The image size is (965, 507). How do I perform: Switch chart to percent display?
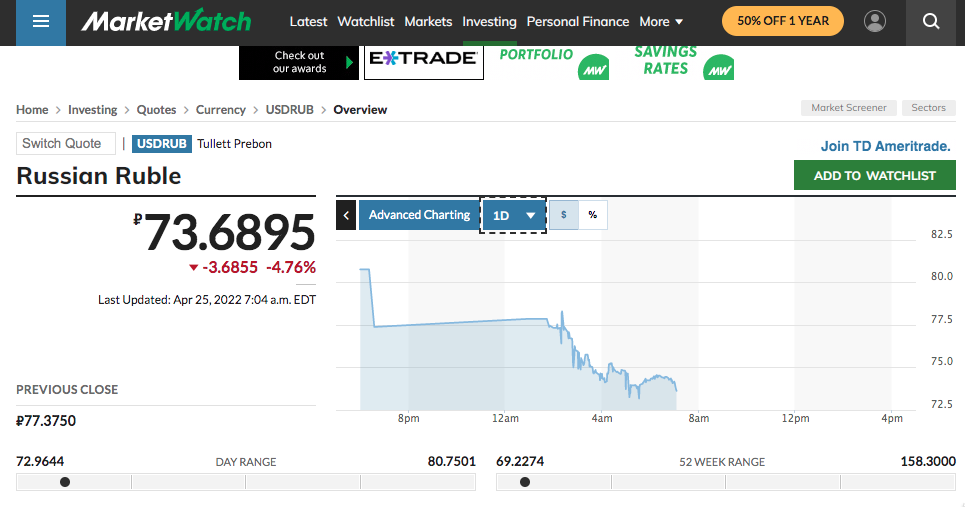(x=593, y=215)
